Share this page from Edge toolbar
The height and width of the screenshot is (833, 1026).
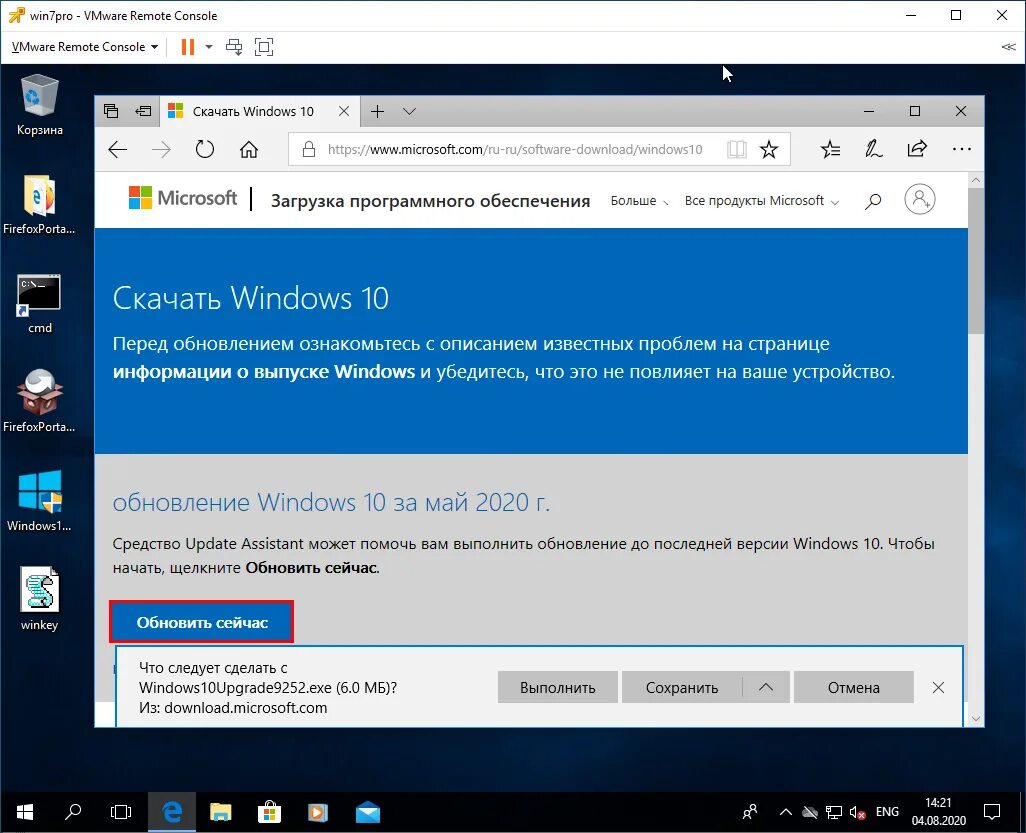click(x=917, y=150)
